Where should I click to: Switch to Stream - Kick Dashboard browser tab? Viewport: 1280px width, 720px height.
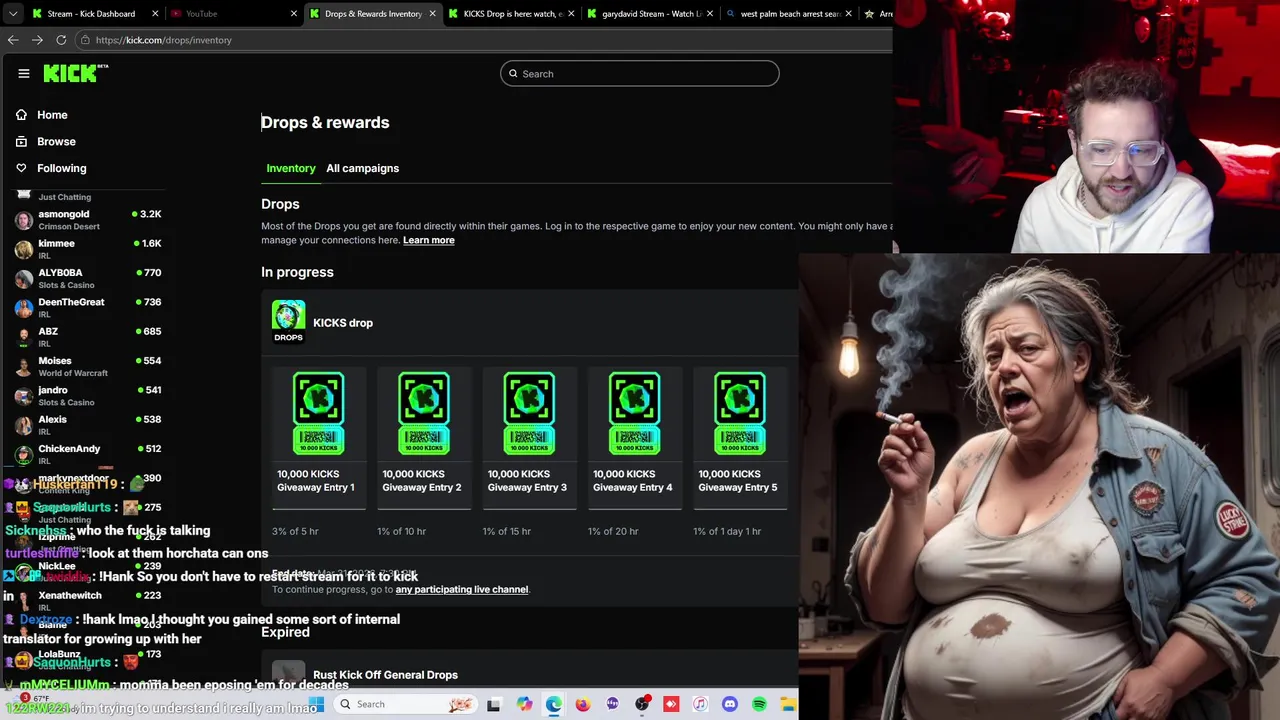(x=92, y=14)
